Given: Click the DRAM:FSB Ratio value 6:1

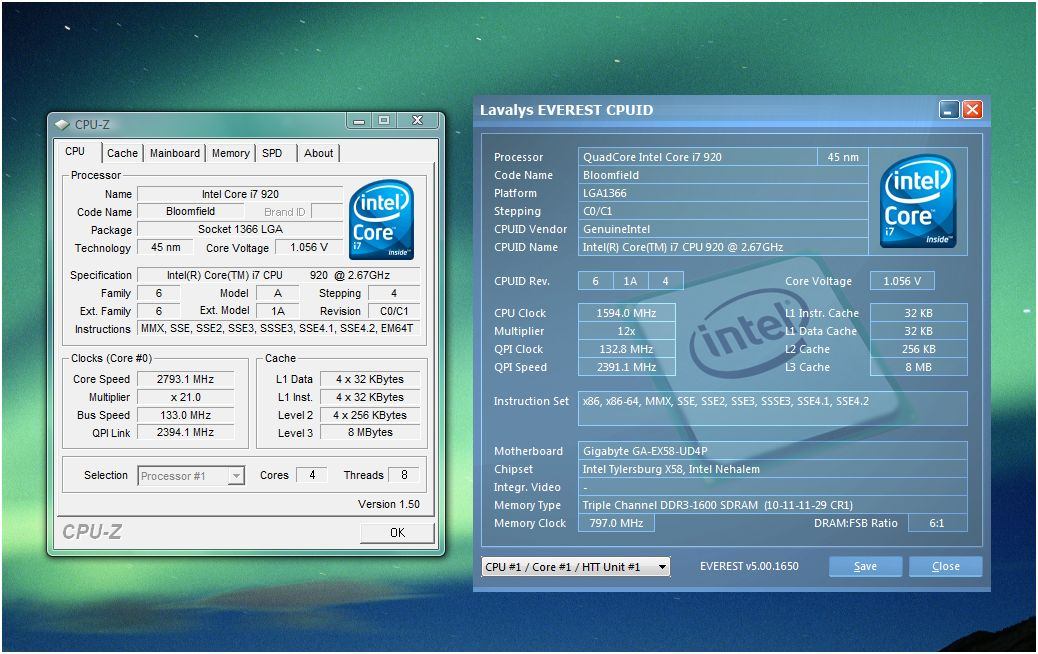Looking at the screenshot, I should click(937, 523).
